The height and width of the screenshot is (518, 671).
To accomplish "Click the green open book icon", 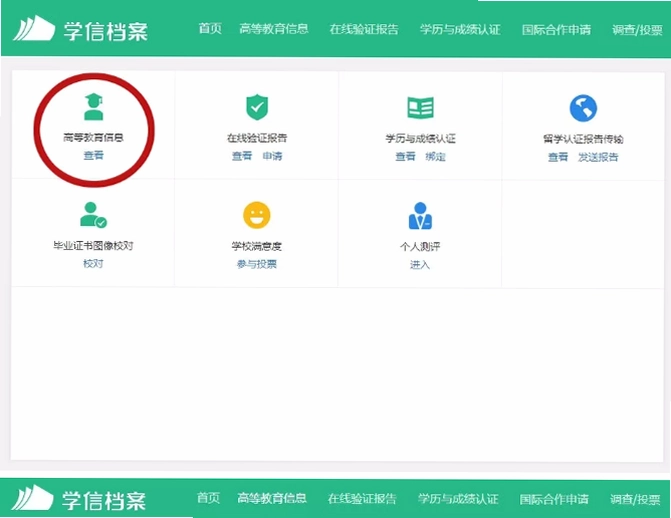I will (x=420, y=107).
